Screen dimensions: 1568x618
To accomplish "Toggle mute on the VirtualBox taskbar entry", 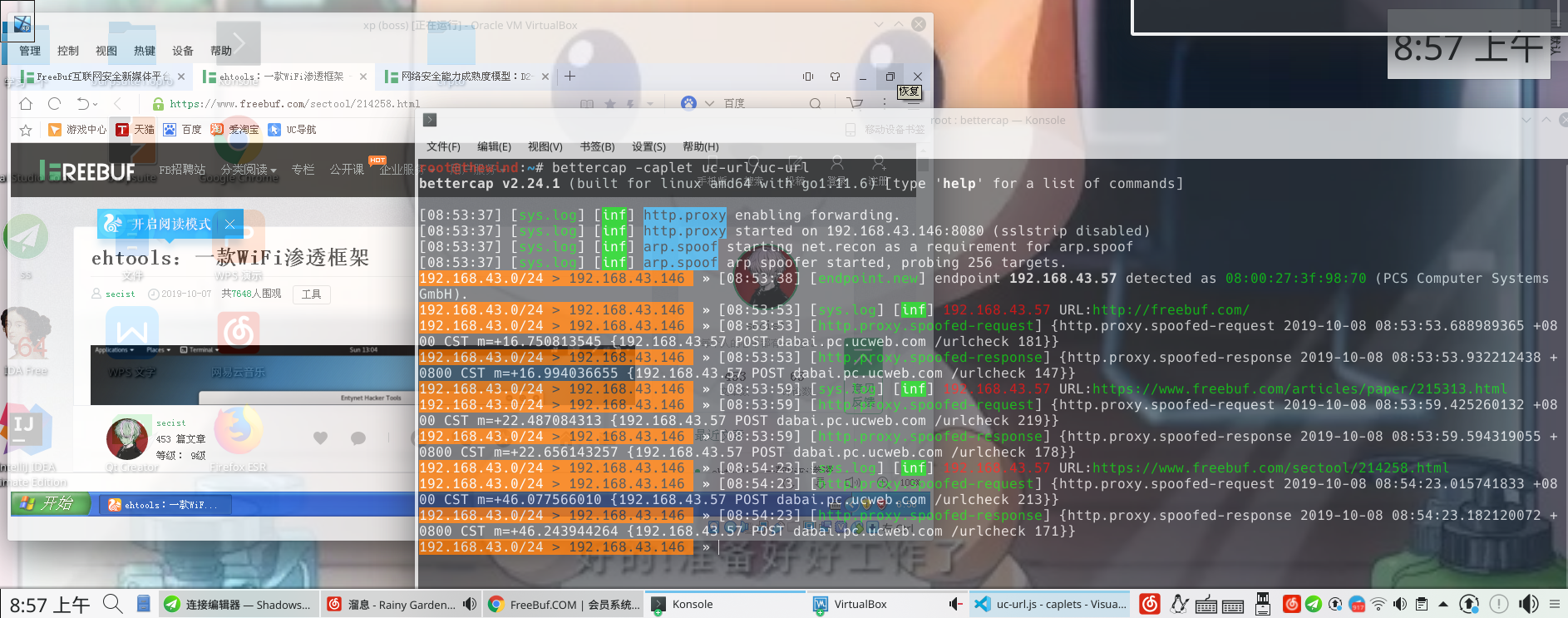I will pyautogui.click(x=955, y=604).
